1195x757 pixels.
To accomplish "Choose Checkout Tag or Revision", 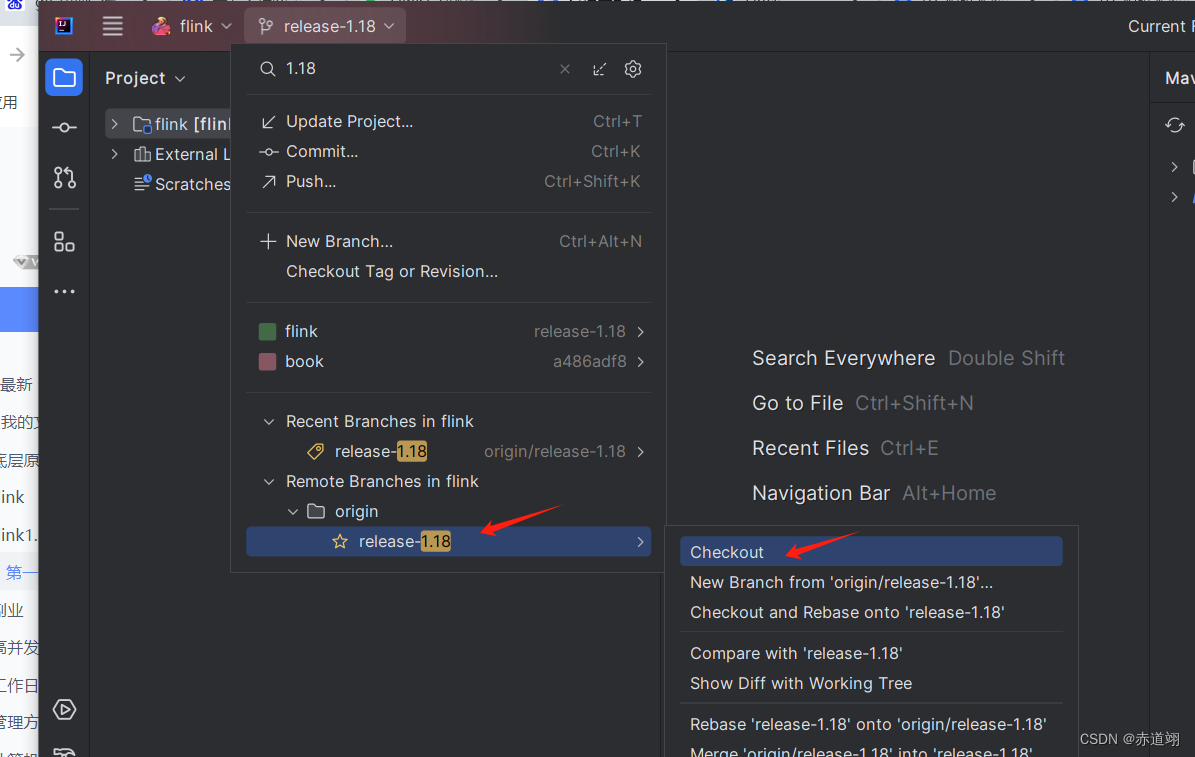I will coord(450,271).
